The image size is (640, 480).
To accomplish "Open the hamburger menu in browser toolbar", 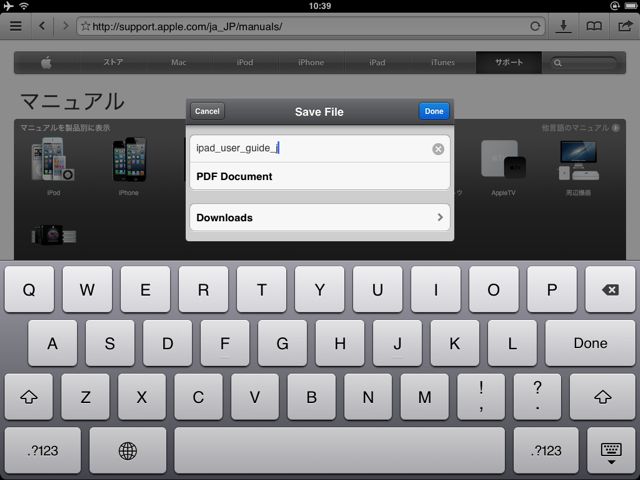I will 16,26.
